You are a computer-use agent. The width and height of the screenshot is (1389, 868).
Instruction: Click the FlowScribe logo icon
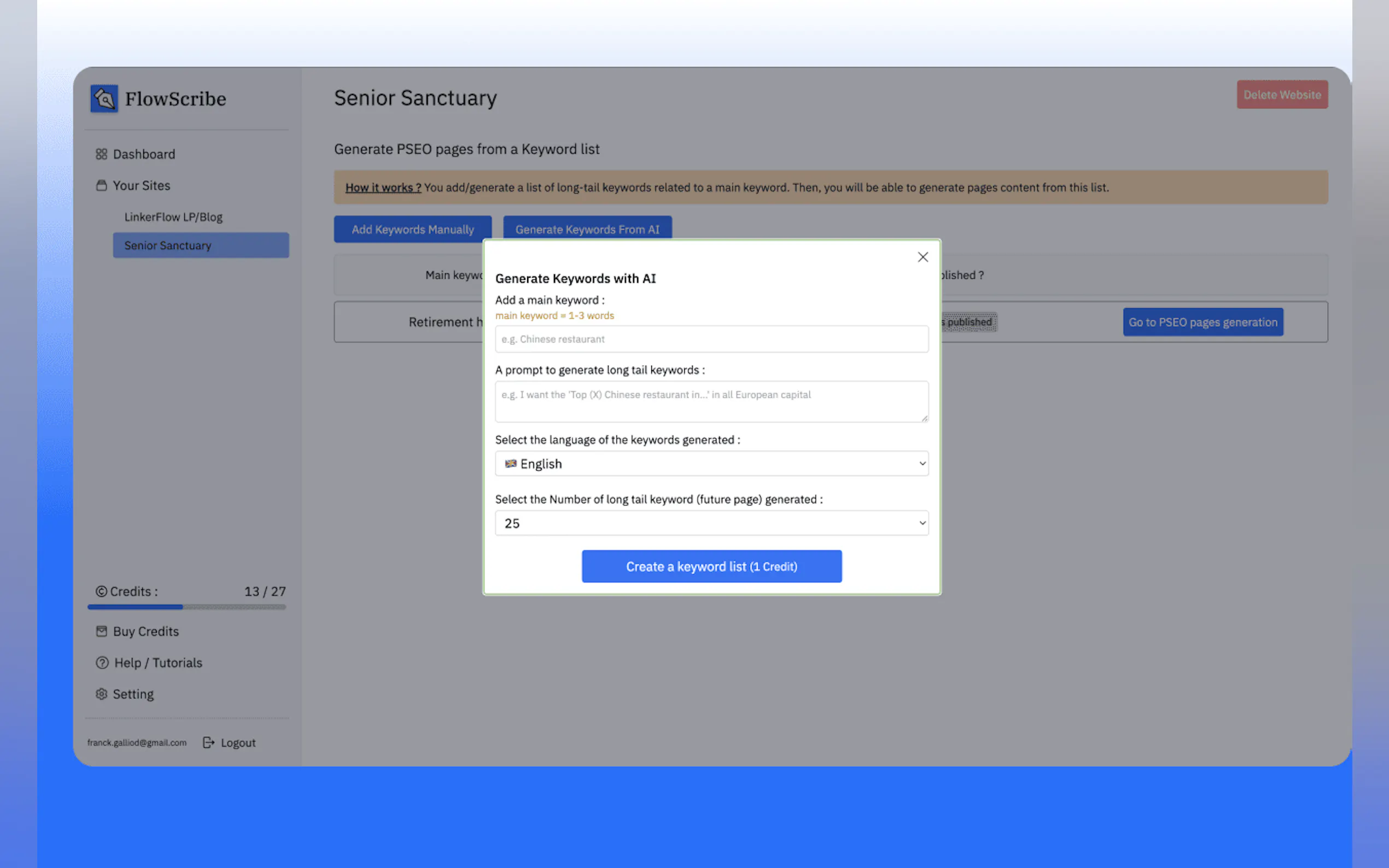[x=104, y=99]
